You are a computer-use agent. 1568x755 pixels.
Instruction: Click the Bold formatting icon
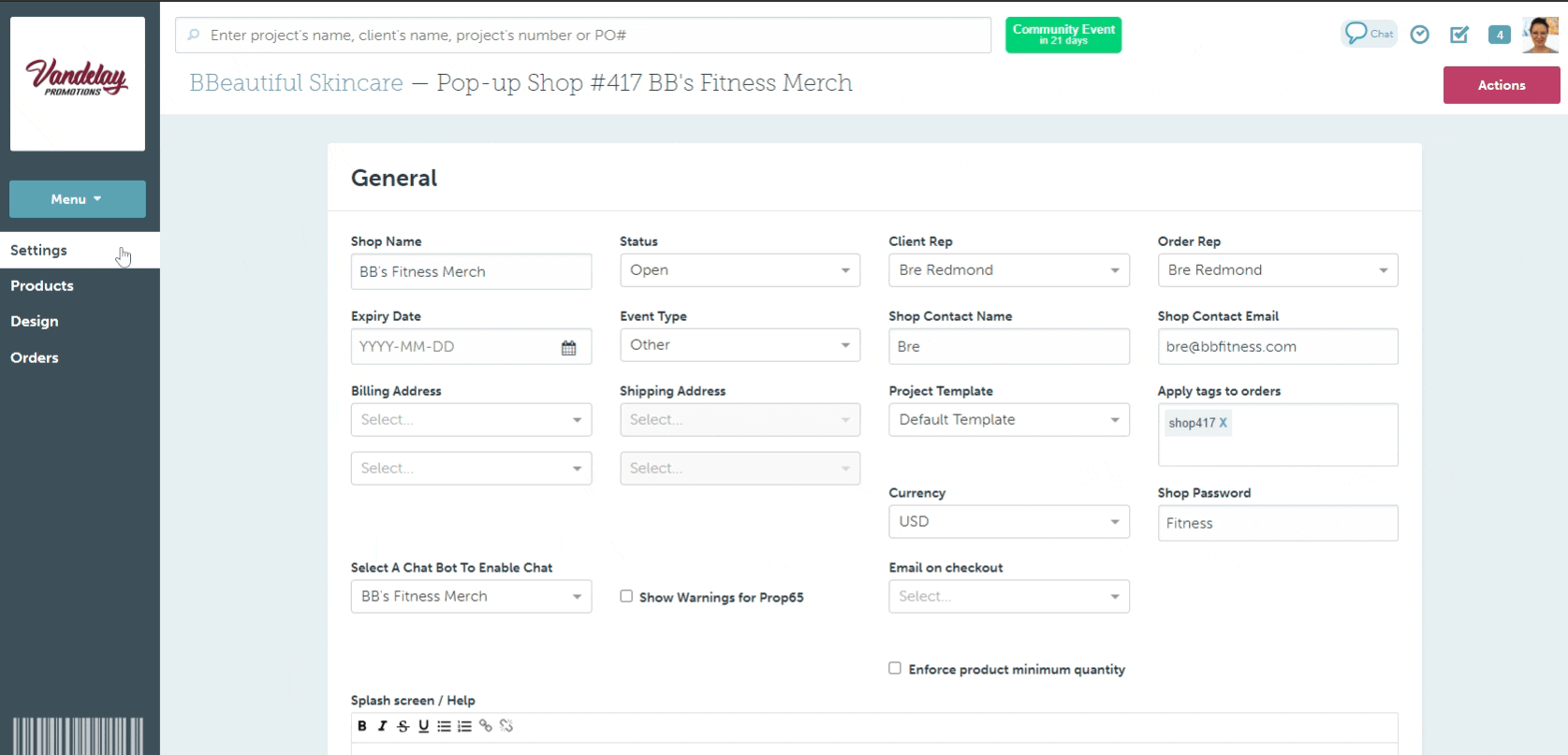point(362,726)
